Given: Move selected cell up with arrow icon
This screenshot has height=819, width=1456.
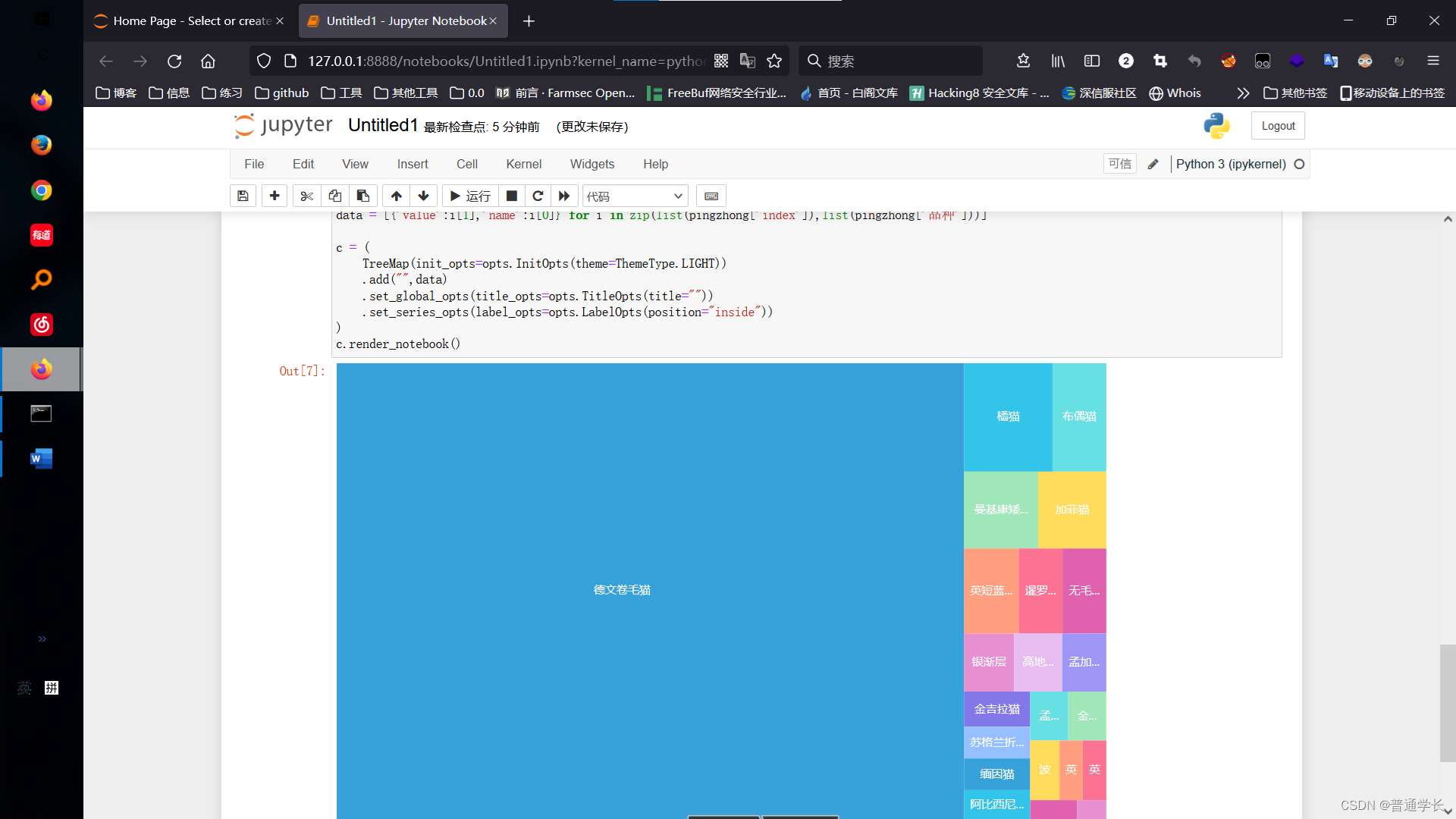Looking at the screenshot, I should (x=396, y=196).
